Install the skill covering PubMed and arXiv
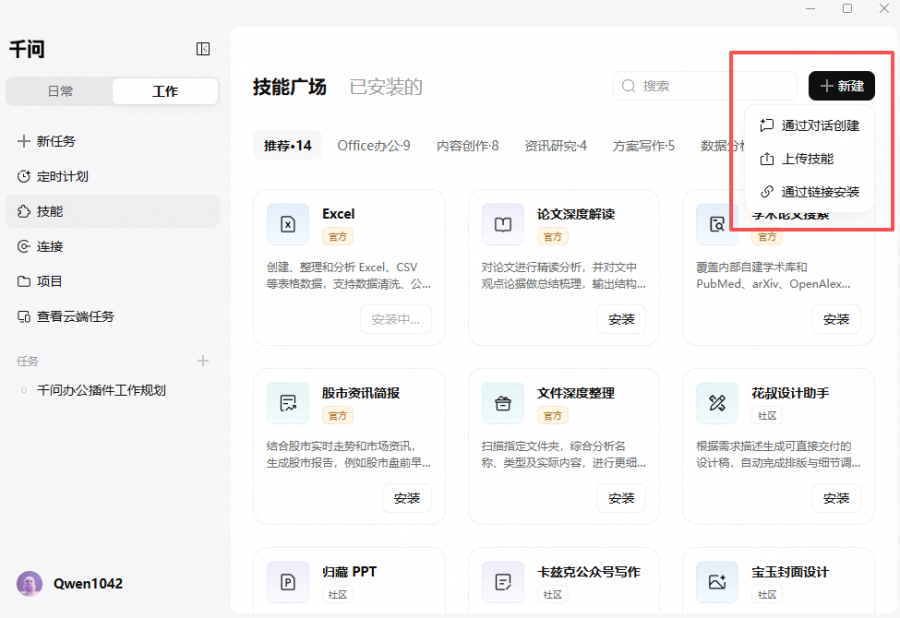 point(836,320)
